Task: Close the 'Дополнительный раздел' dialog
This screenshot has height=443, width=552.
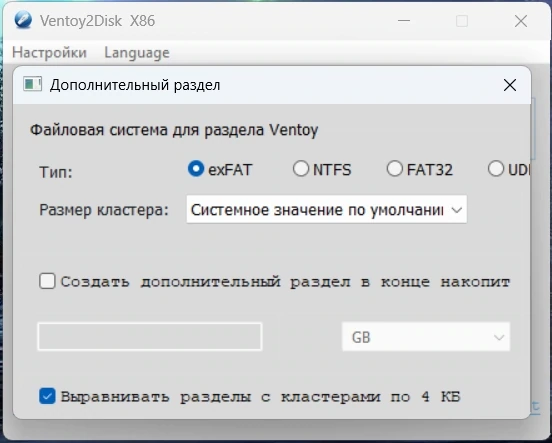Action: coord(510,85)
